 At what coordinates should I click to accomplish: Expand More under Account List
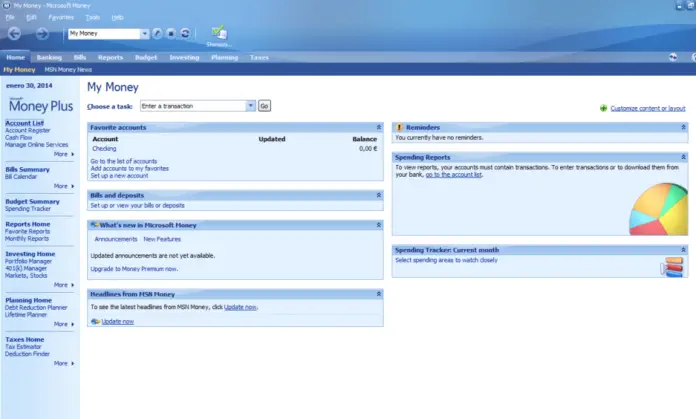64,154
